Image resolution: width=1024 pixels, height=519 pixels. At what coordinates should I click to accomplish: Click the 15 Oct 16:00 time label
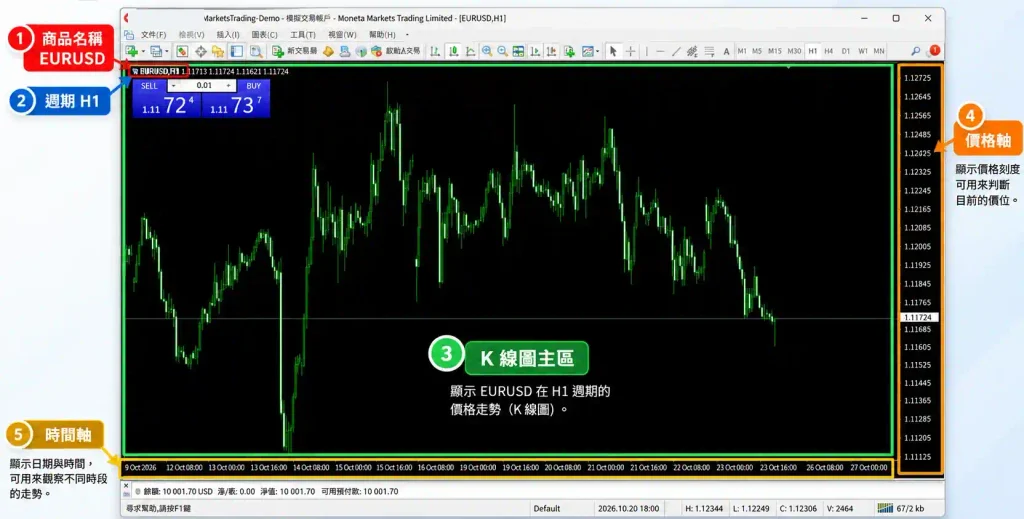[x=394, y=467]
